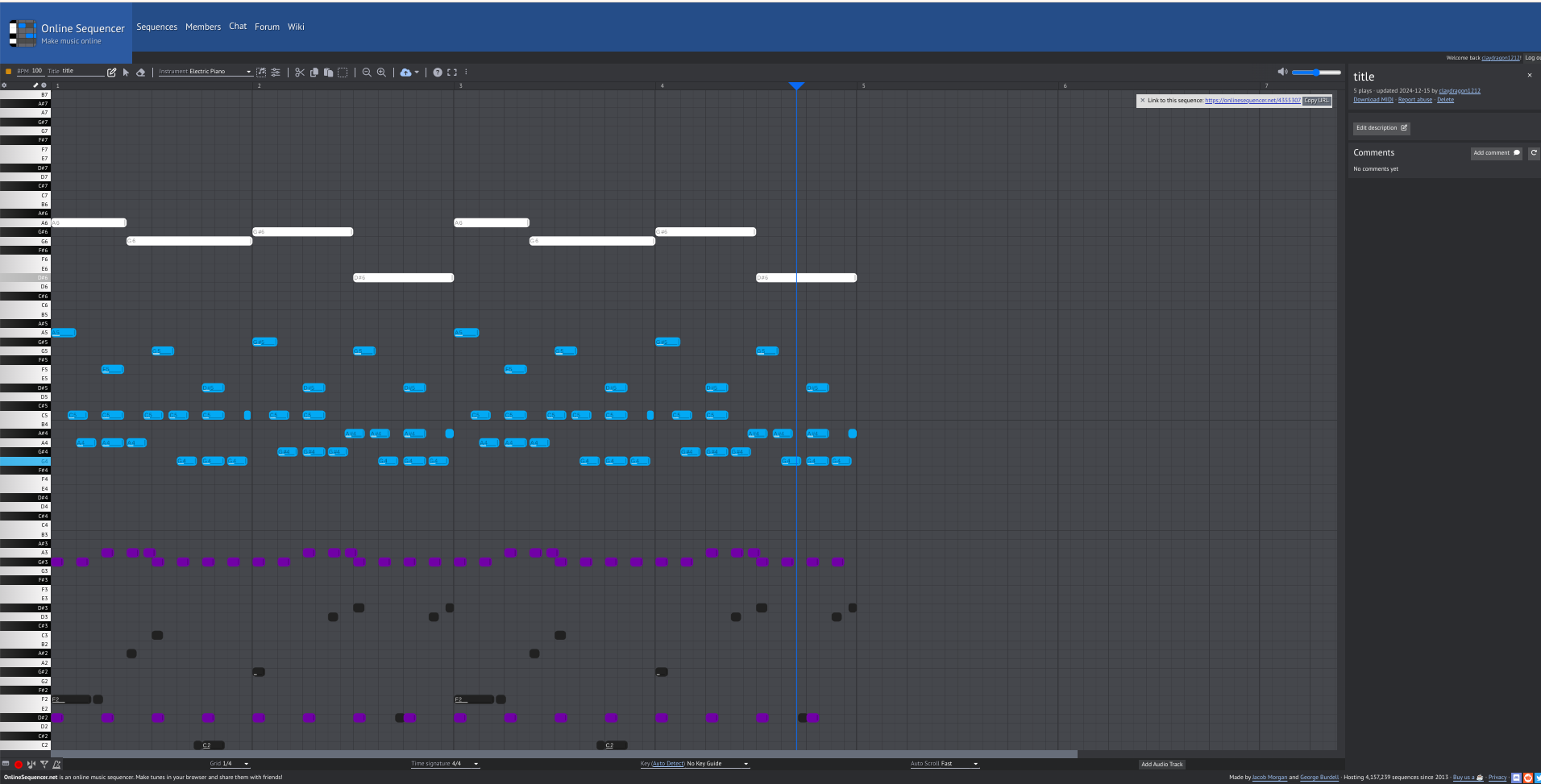
Task: Refresh comments with the reload icon
Action: point(1534,152)
